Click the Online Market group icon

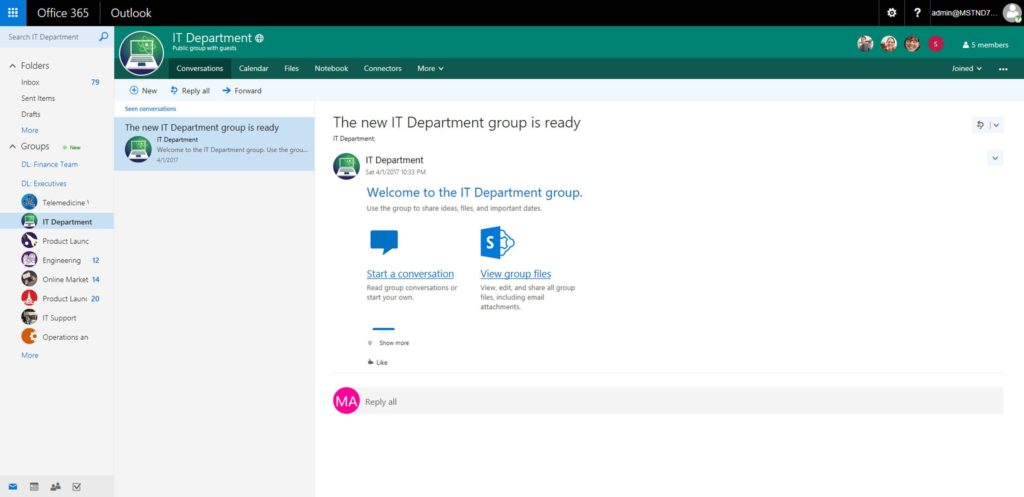(x=29, y=279)
